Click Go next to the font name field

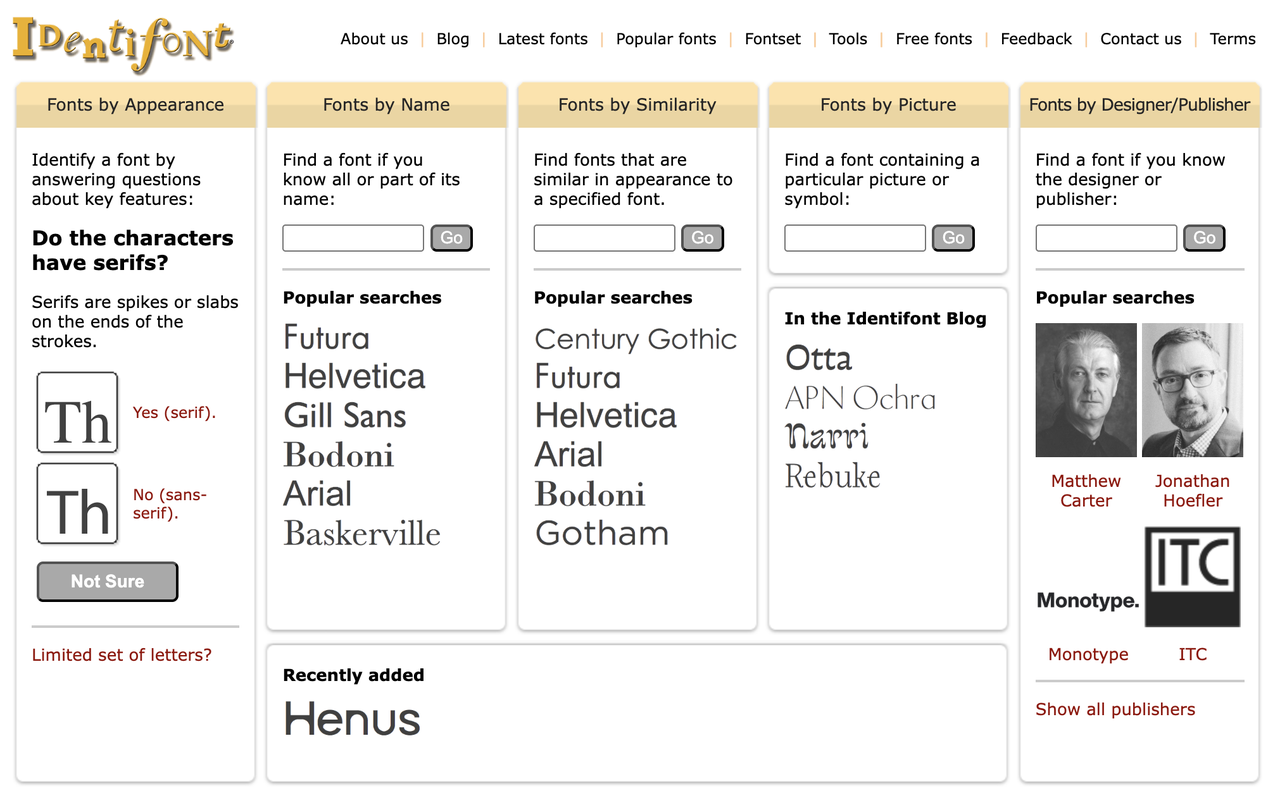(452, 238)
